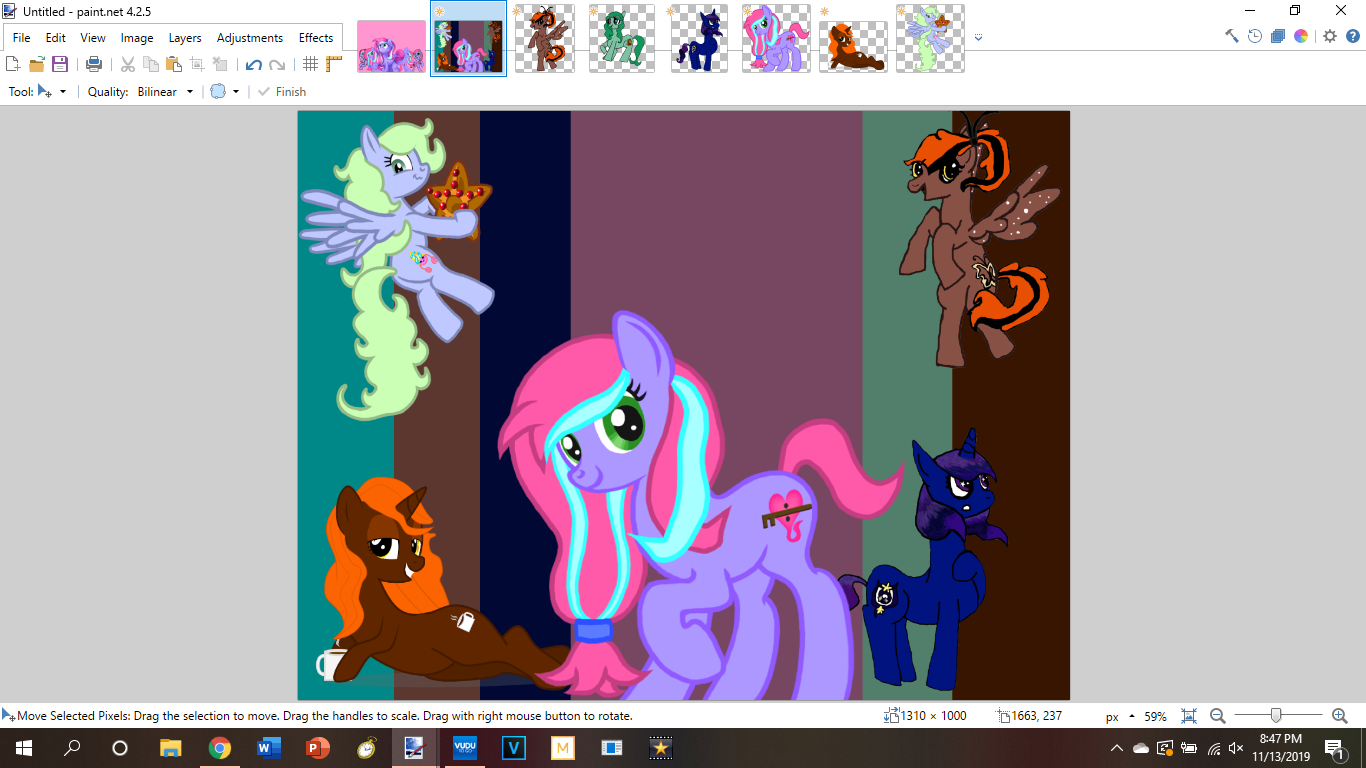Open the Tools window via hammer icon
Viewport: 1366px width, 768px height.
[1232, 36]
